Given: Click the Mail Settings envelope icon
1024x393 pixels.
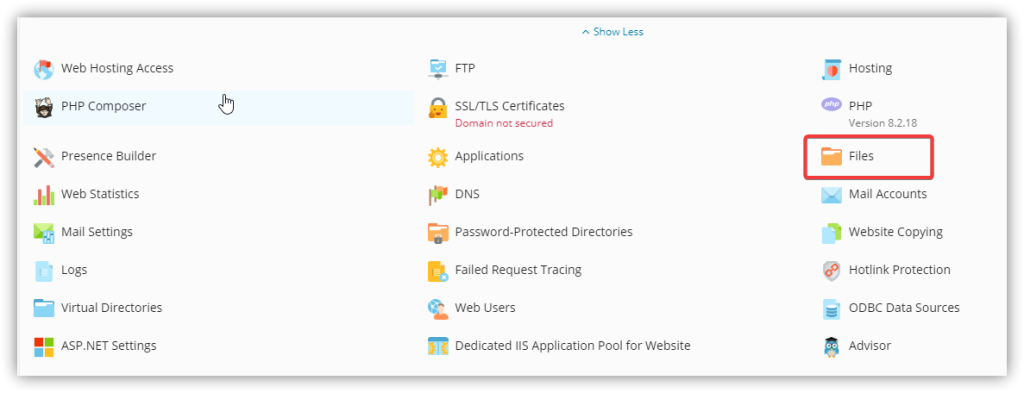Looking at the screenshot, I should 44,233.
